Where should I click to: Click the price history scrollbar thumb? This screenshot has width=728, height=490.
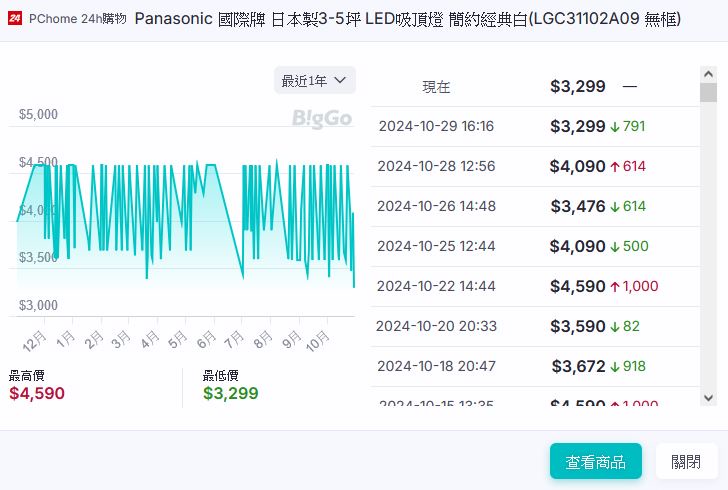[x=708, y=93]
